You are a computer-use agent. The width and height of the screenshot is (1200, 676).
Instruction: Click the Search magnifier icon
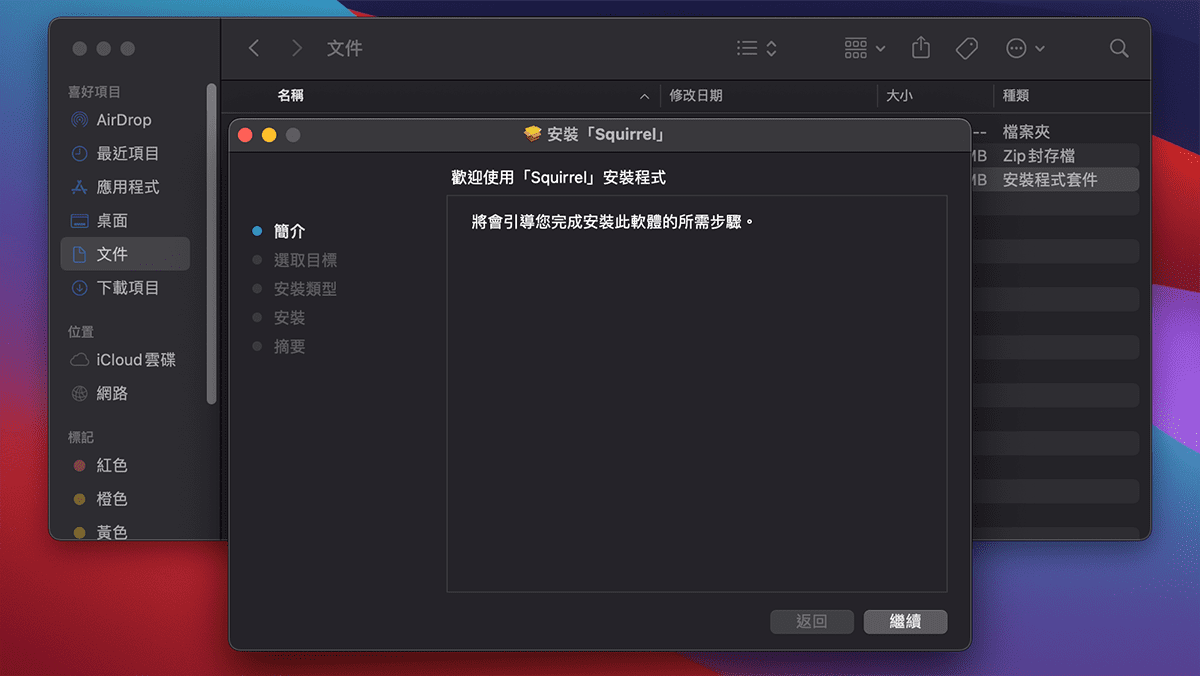[x=1118, y=47]
